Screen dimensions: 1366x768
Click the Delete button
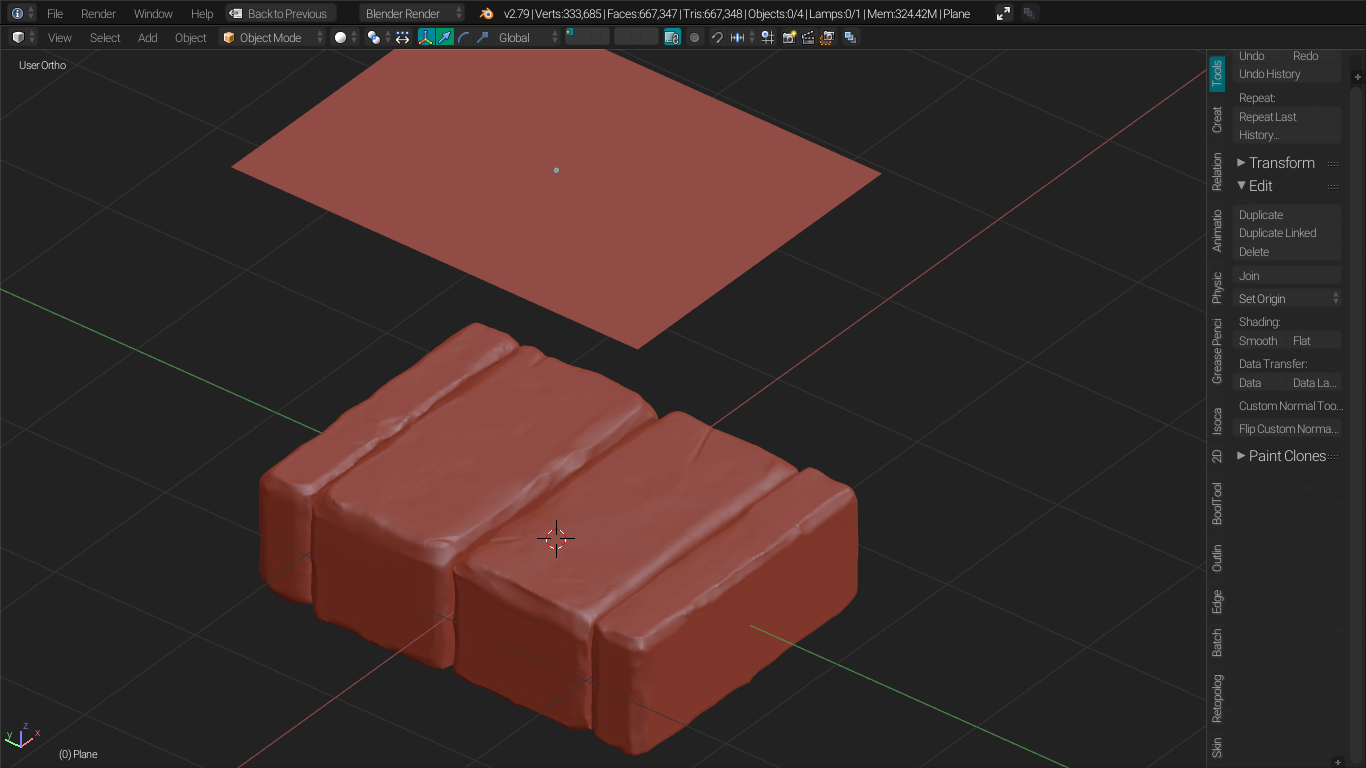click(1287, 252)
